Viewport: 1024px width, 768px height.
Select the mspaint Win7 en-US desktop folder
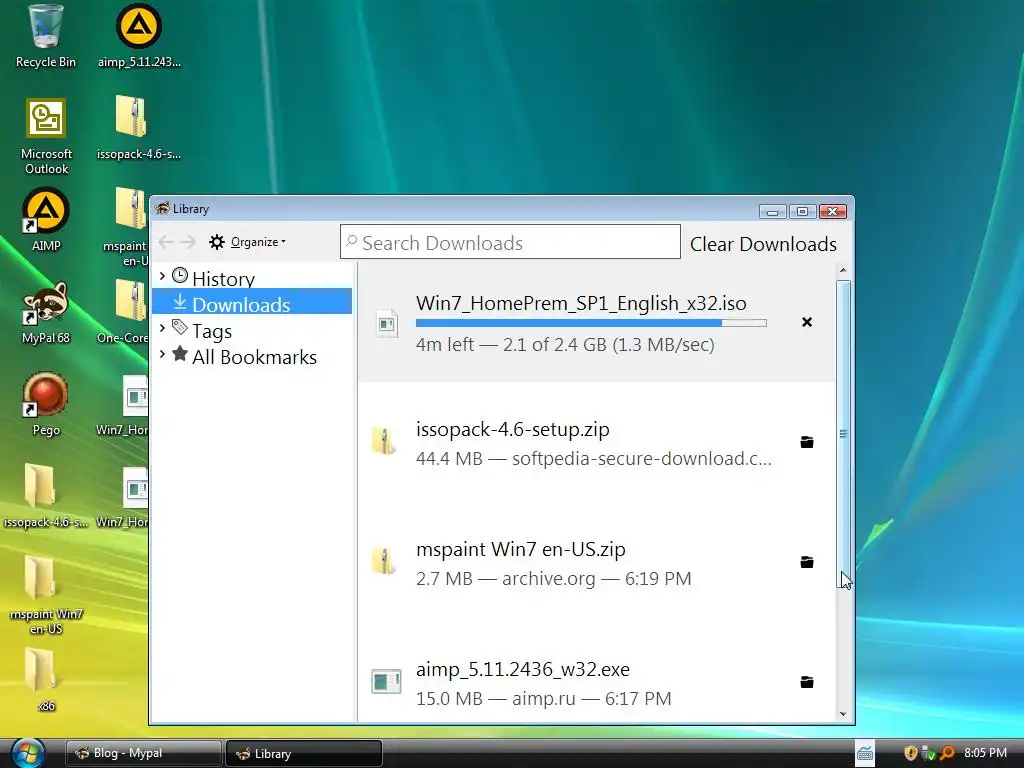(x=46, y=594)
